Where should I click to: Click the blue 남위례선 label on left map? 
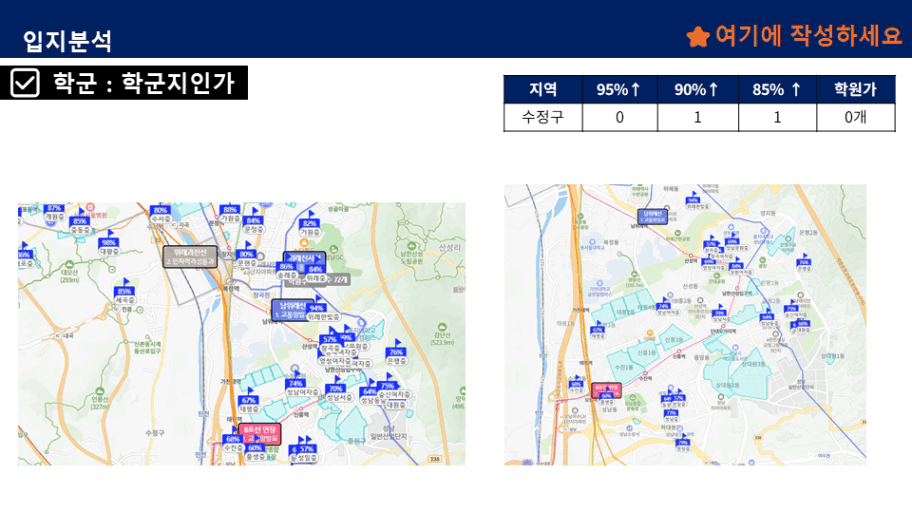click(293, 309)
